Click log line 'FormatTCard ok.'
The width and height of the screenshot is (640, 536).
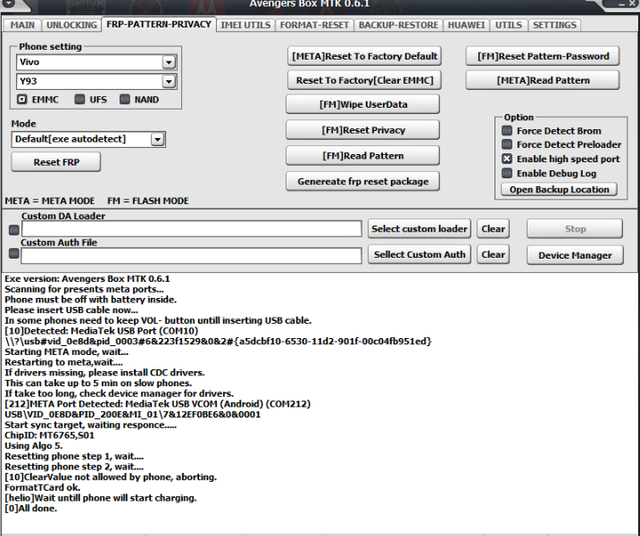point(42,487)
